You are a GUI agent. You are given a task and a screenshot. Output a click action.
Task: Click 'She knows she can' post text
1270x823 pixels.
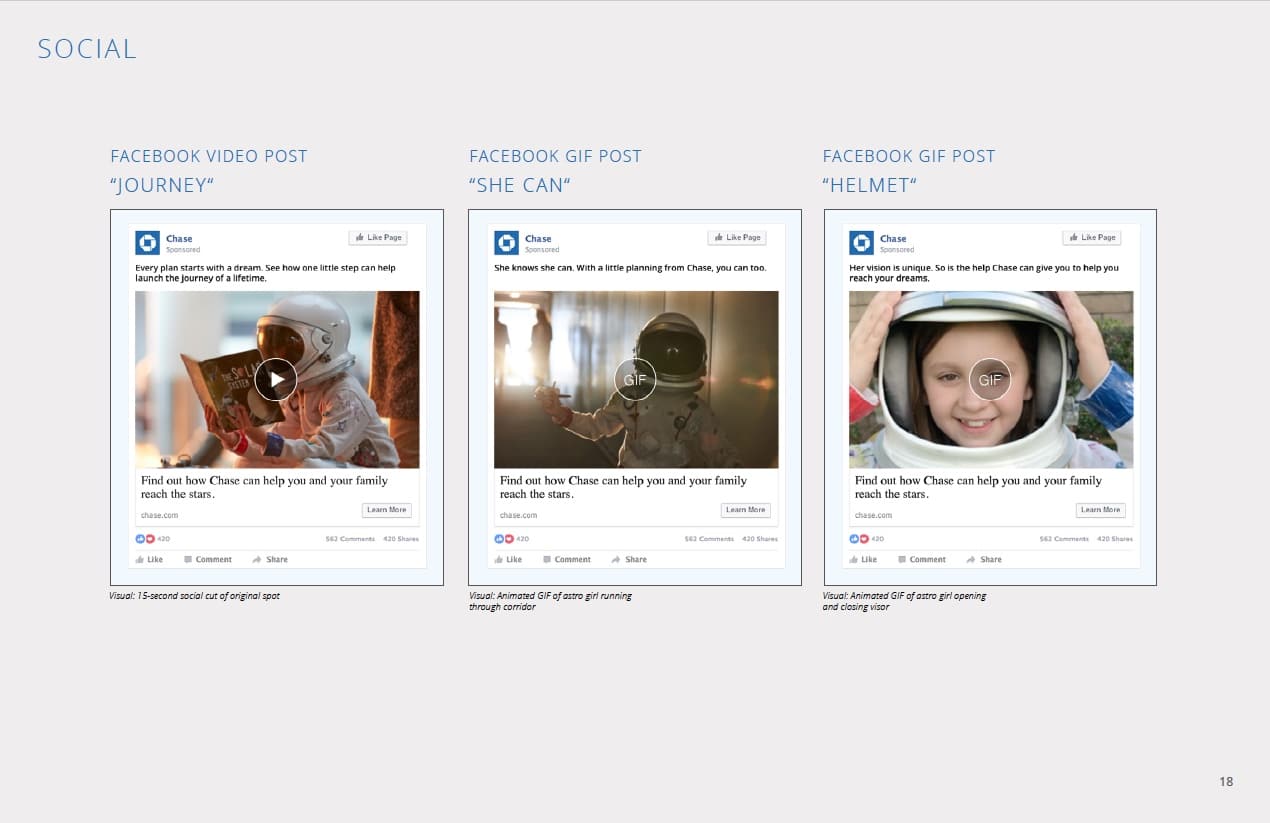pyautogui.click(x=630, y=268)
